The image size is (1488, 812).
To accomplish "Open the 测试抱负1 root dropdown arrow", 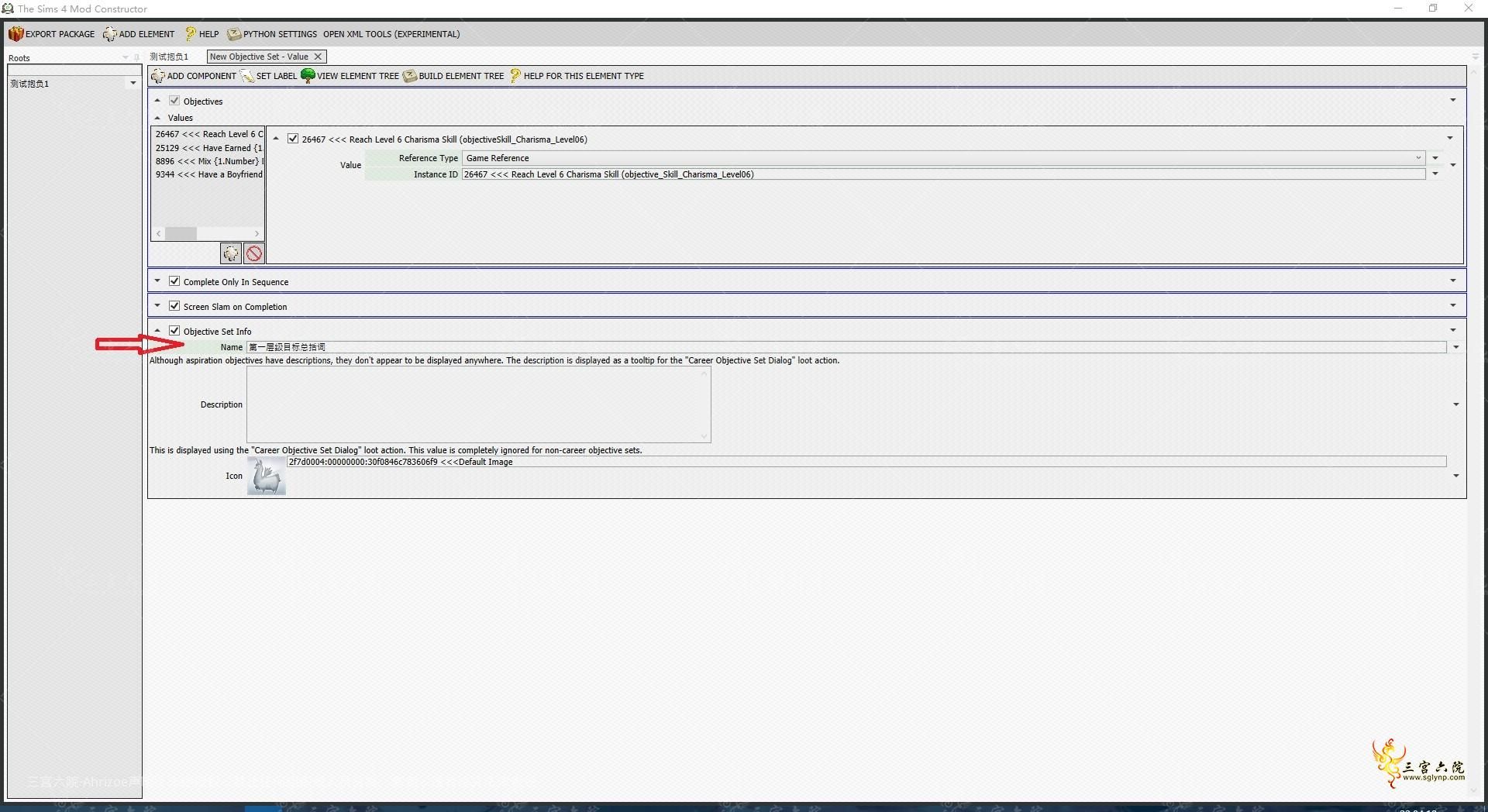I will coord(133,84).
